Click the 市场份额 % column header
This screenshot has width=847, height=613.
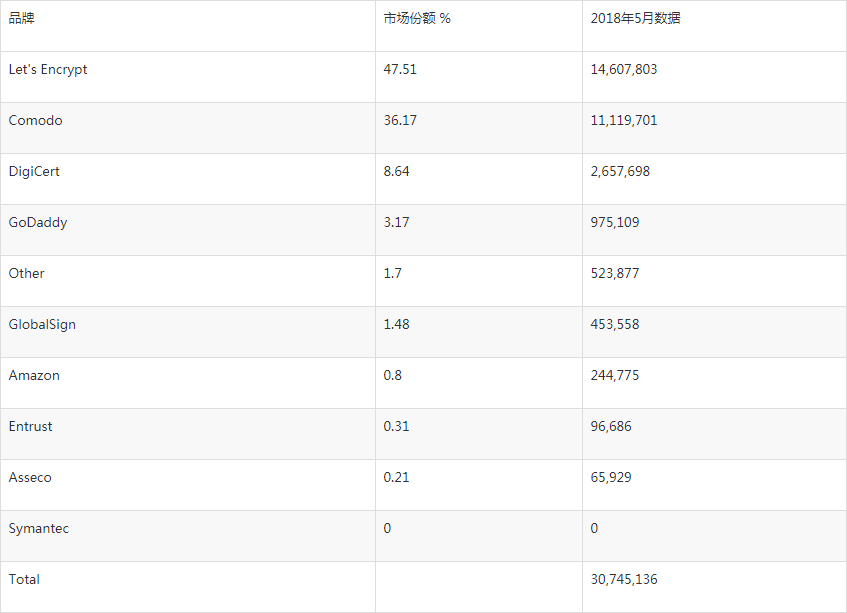tap(417, 19)
